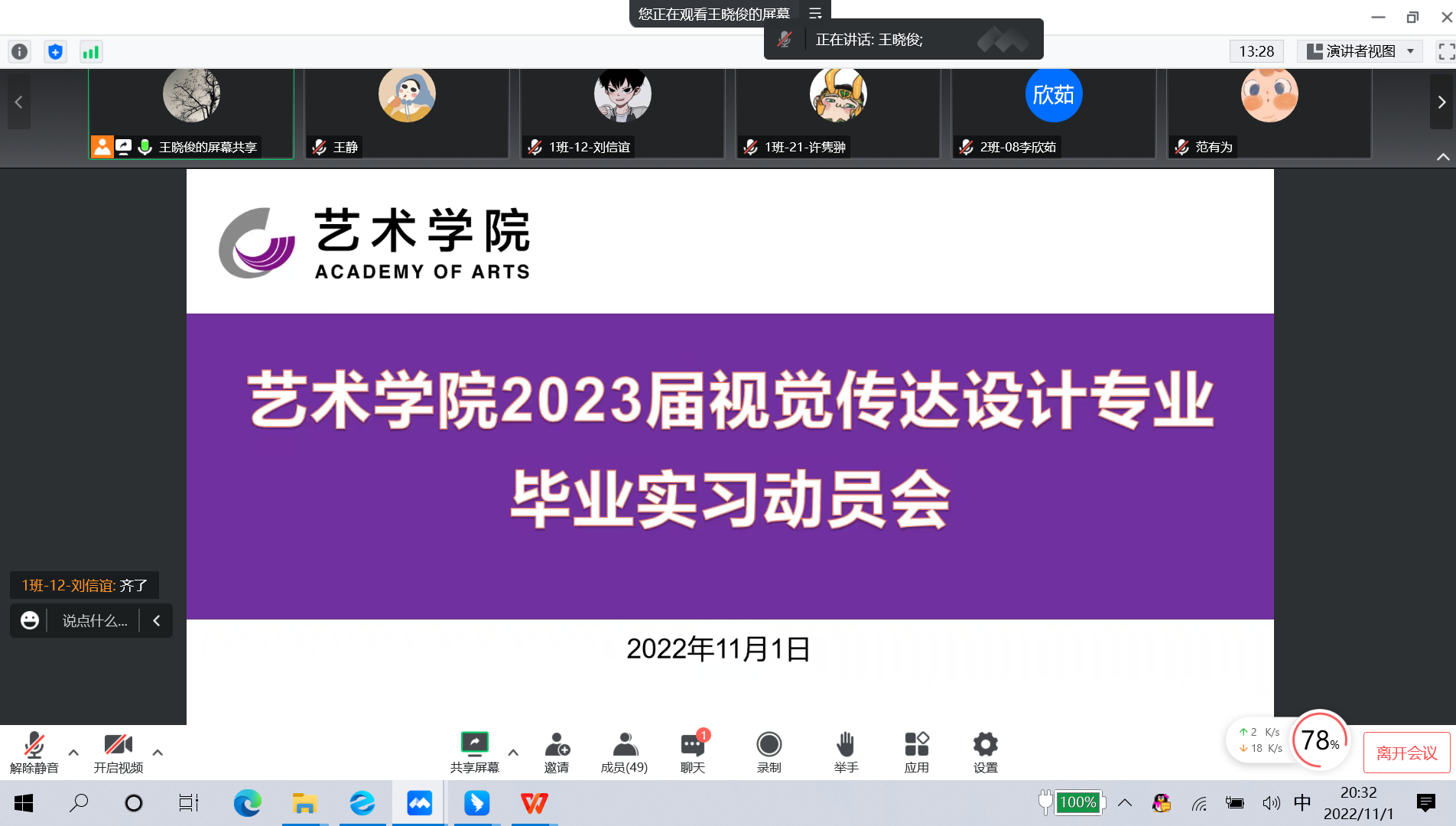Open volume speaker tray icon
Image resolution: width=1456 pixels, height=826 pixels.
pyautogui.click(x=1271, y=803)
